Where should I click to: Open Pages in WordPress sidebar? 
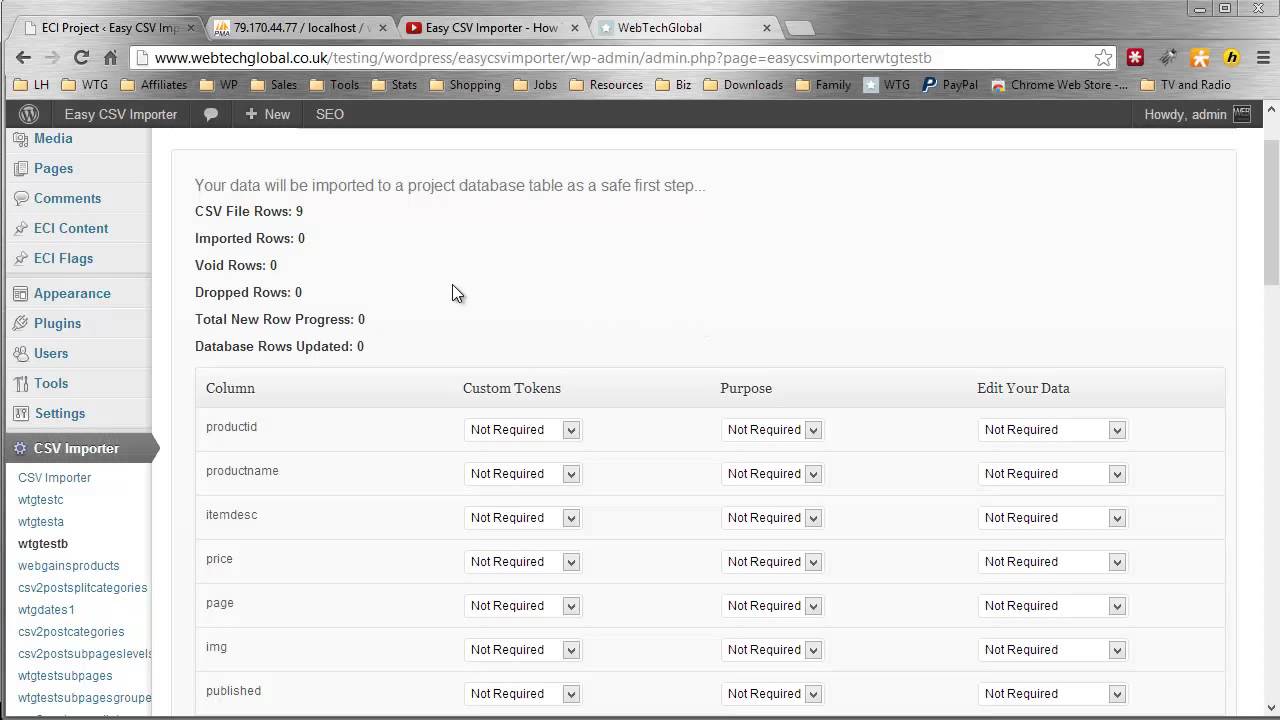[x=53, y=168]
